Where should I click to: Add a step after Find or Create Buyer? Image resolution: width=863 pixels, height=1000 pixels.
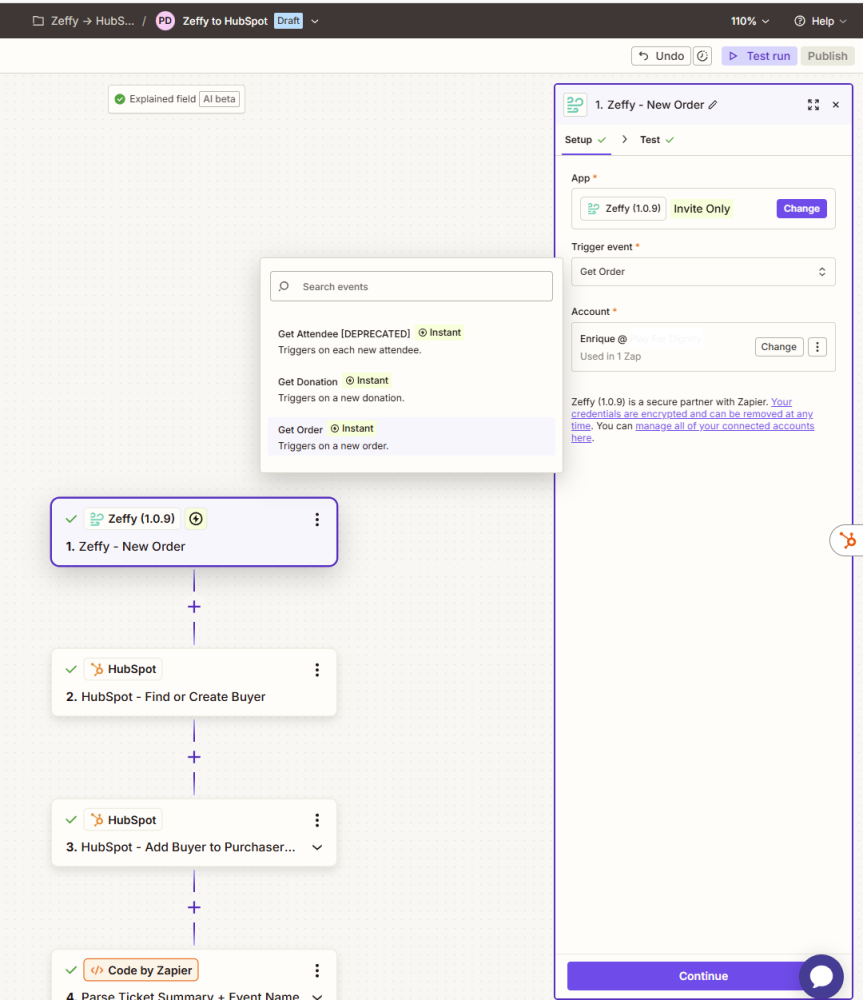point(194,757)
